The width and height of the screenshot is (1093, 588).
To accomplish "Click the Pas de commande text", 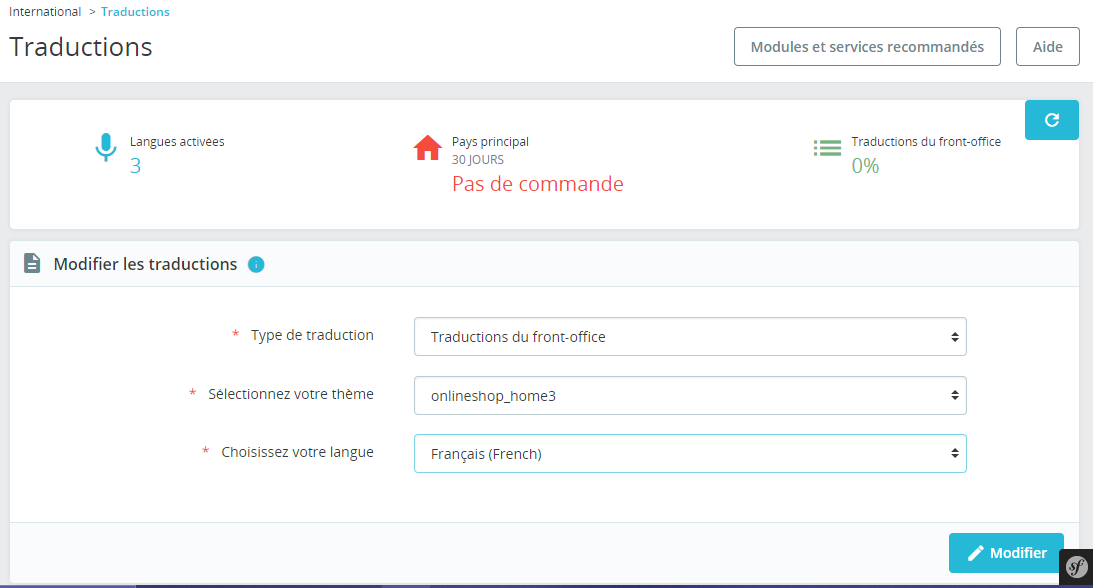I will click(x=537, y=184).
